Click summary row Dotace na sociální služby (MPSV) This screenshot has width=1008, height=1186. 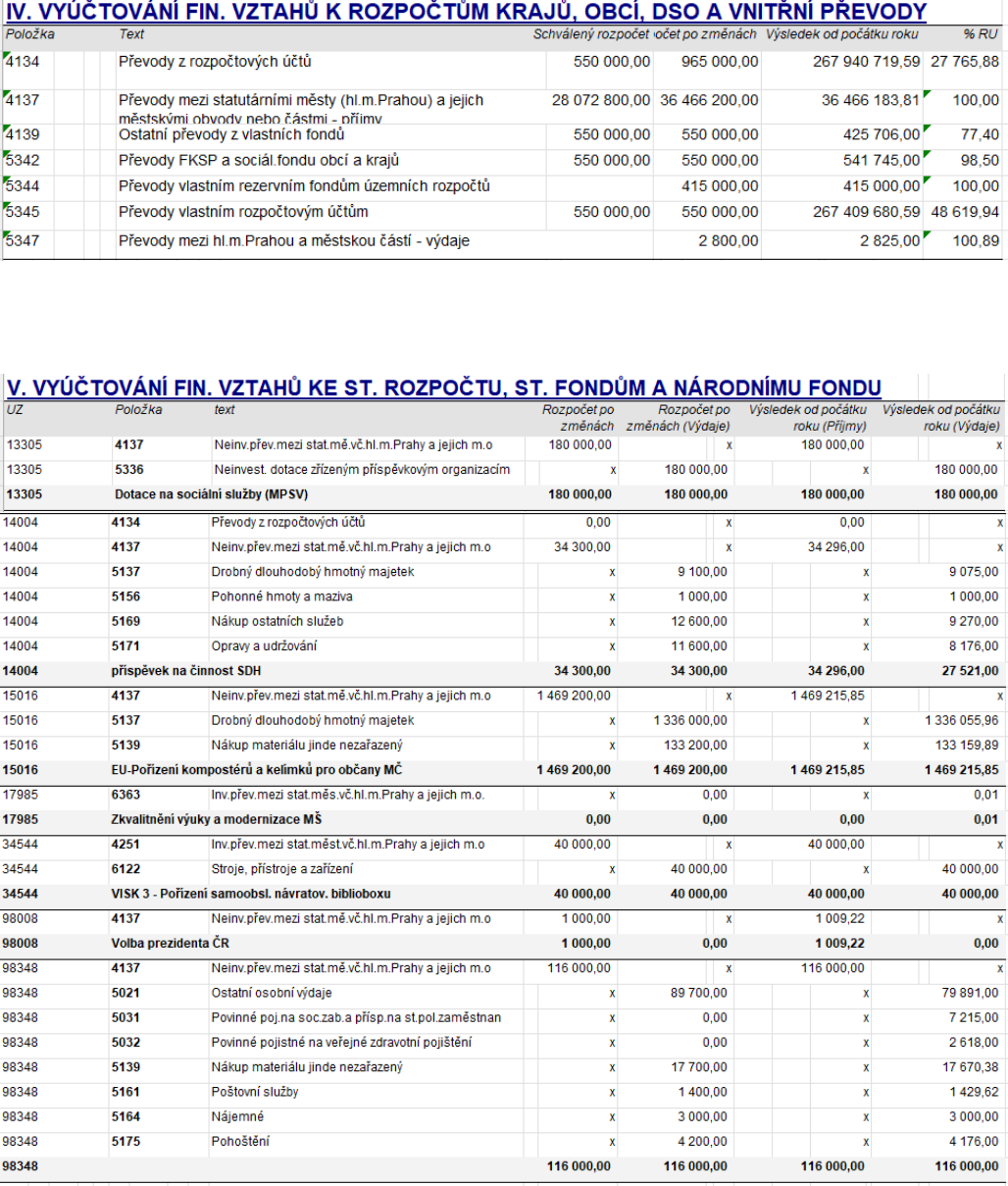(504, 494)
